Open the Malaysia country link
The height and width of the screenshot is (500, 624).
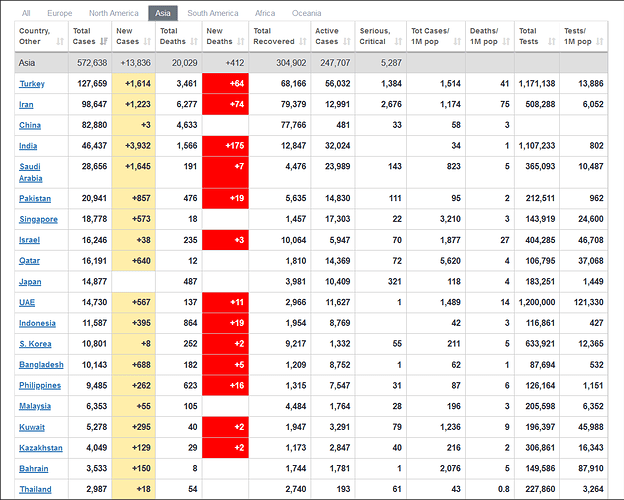coord(35,406)
